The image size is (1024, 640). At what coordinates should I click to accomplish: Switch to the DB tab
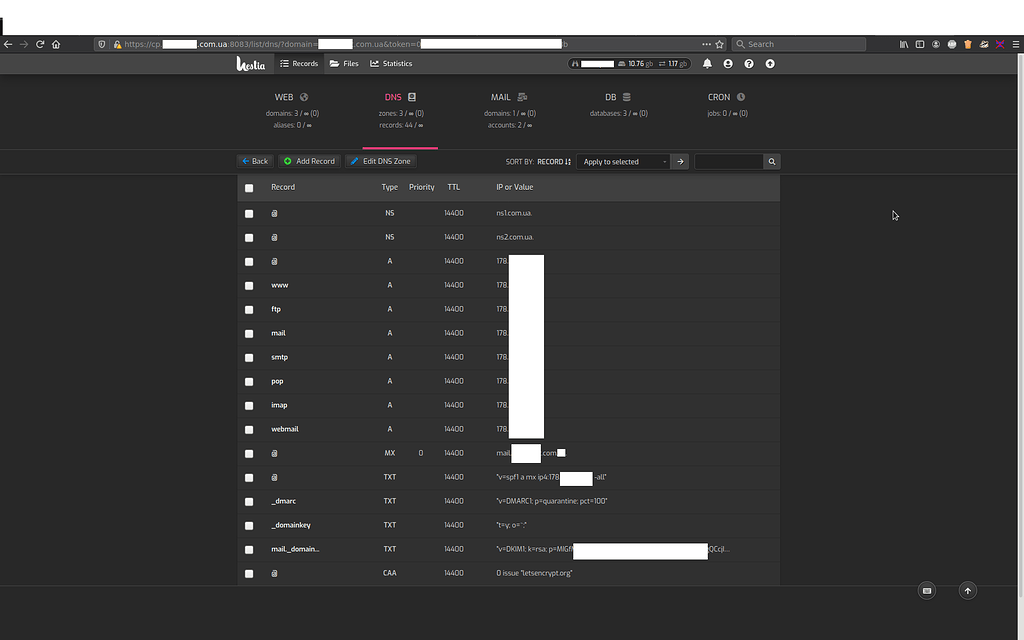(618, 104)
